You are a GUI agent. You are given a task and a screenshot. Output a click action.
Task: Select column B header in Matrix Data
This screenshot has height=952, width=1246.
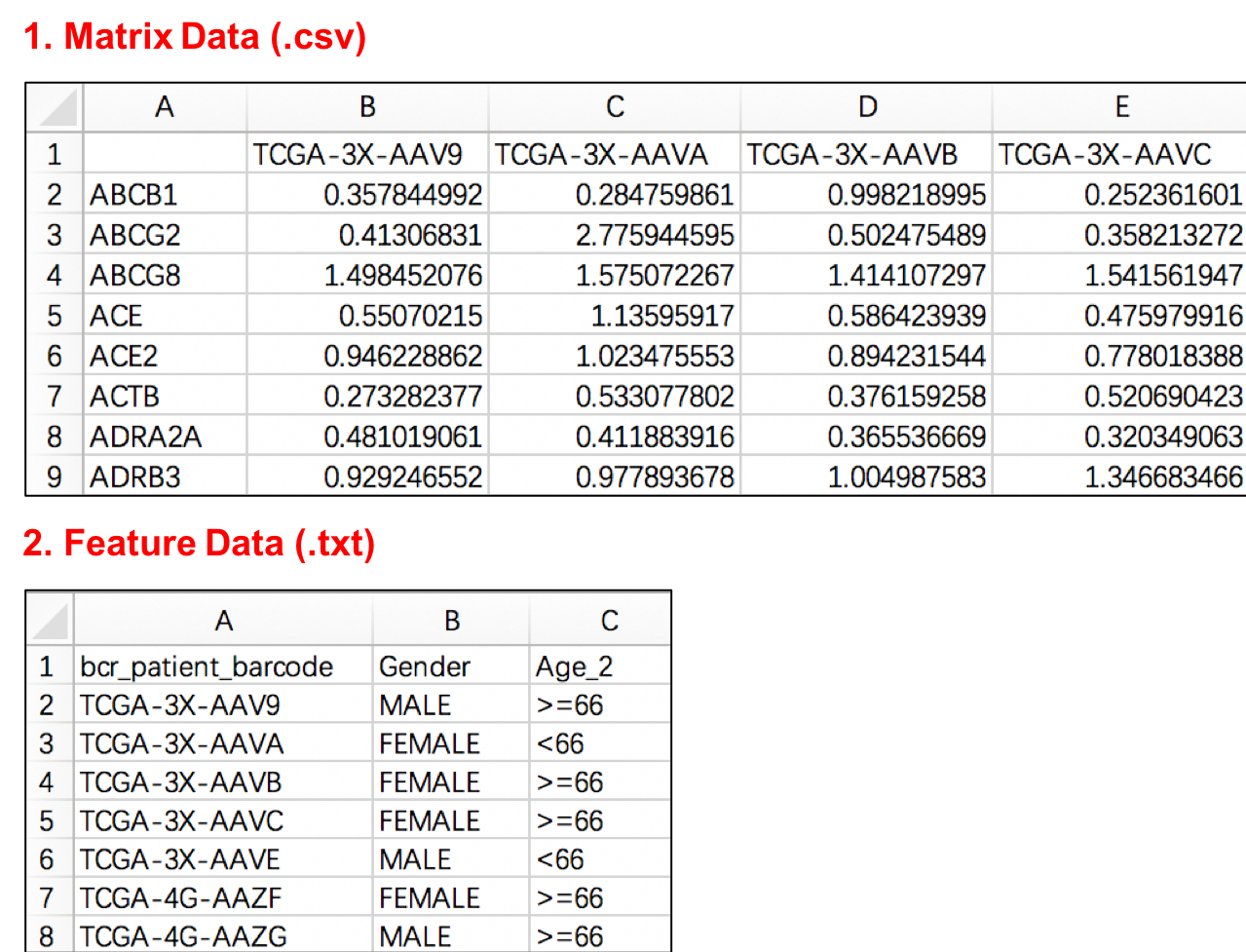(x=367, y=107)
